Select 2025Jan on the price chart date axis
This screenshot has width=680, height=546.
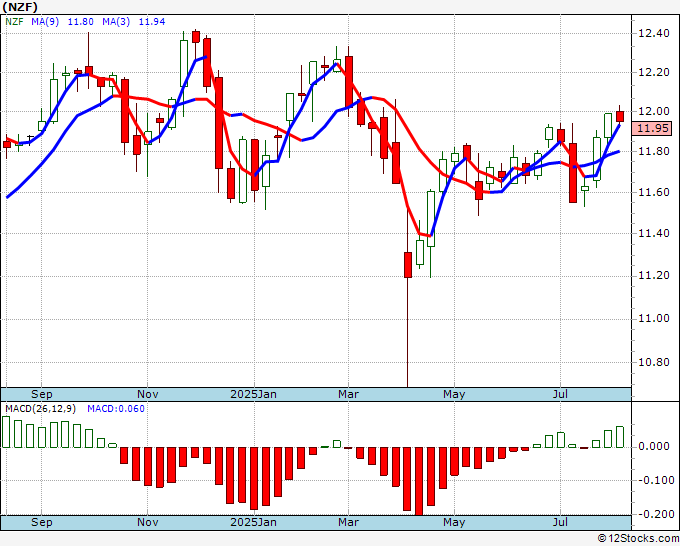click(253, 394)
